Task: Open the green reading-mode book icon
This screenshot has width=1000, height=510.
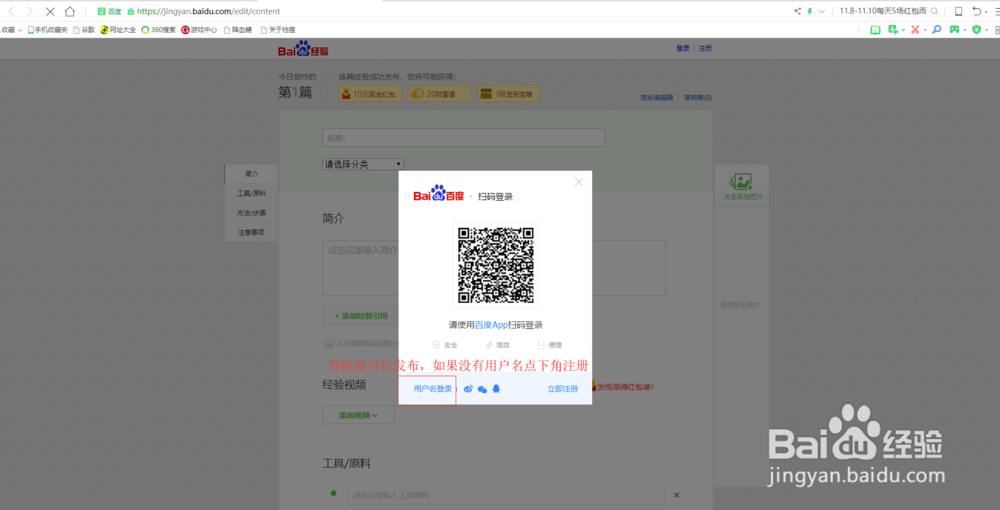Action: point(876,29)
